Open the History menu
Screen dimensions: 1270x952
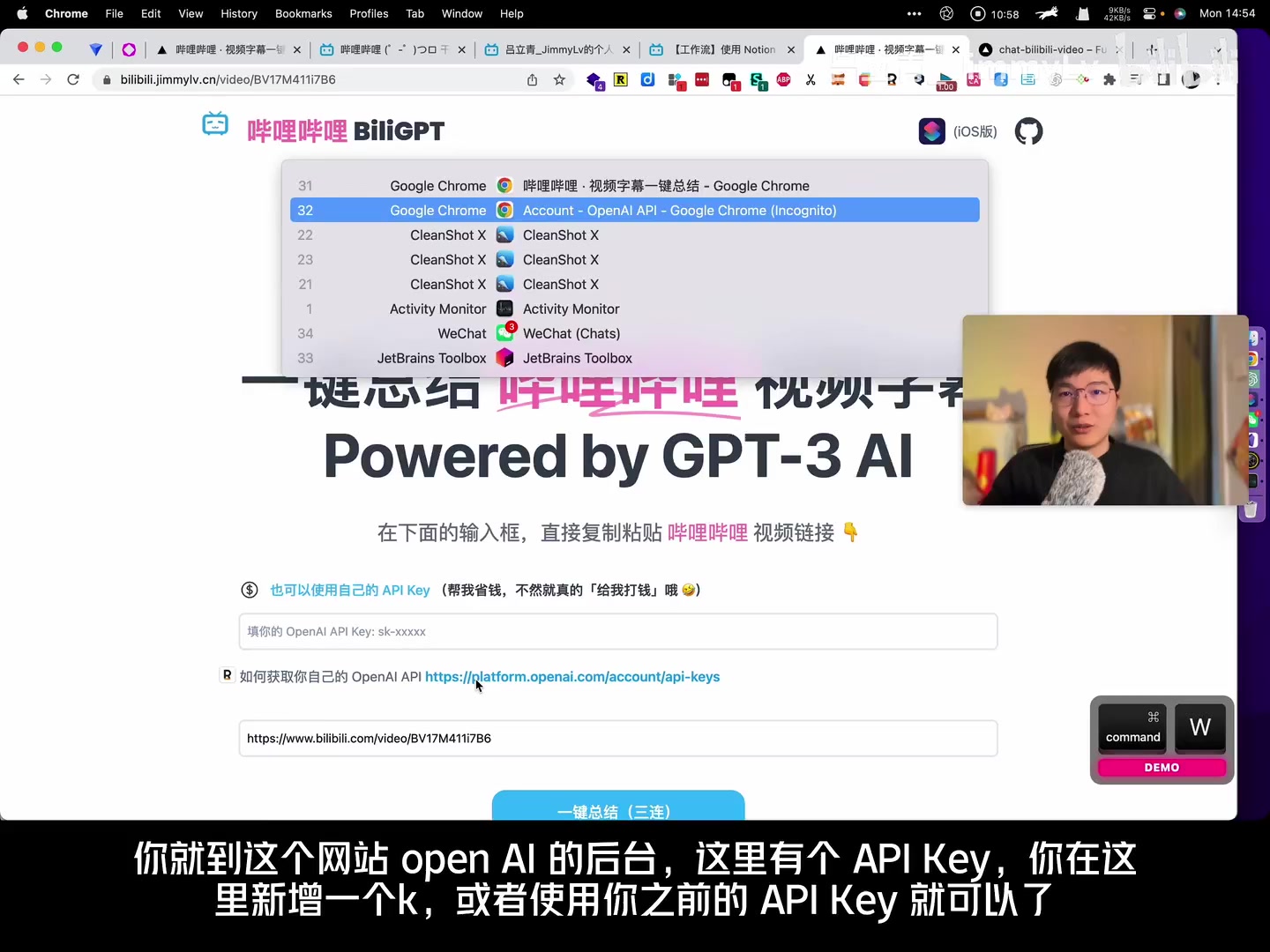pyautogui.click(x=239, y=13)
